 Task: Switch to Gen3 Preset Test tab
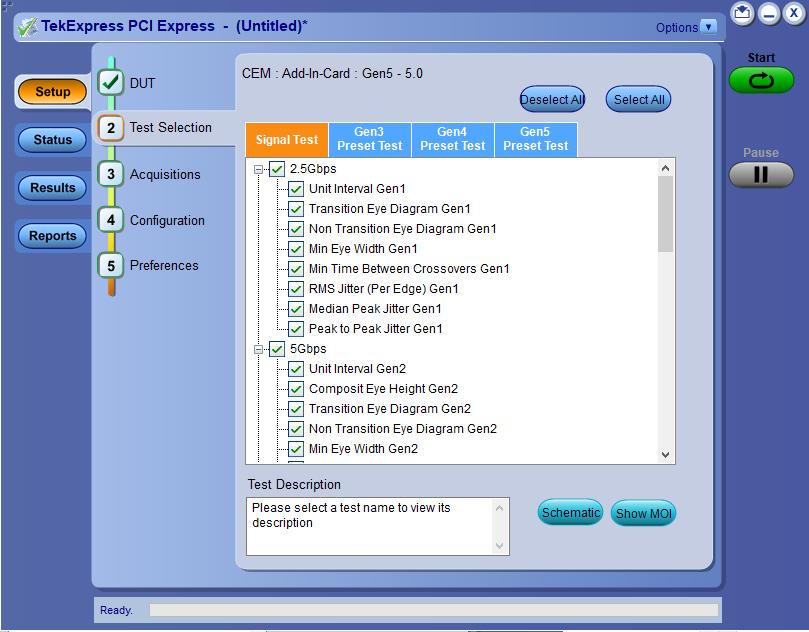pyautogui.click(x=369, y=139)
